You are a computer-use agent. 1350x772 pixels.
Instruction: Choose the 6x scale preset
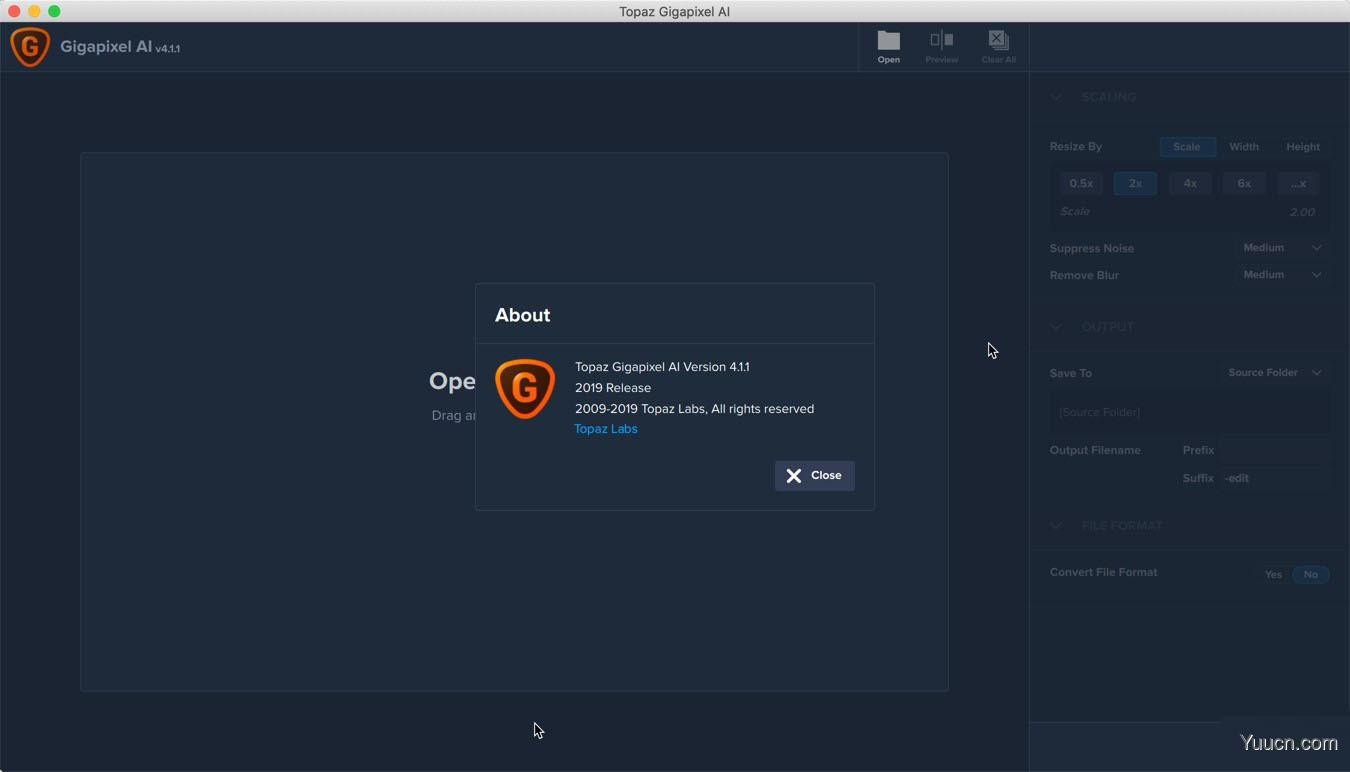[1244, 184]
